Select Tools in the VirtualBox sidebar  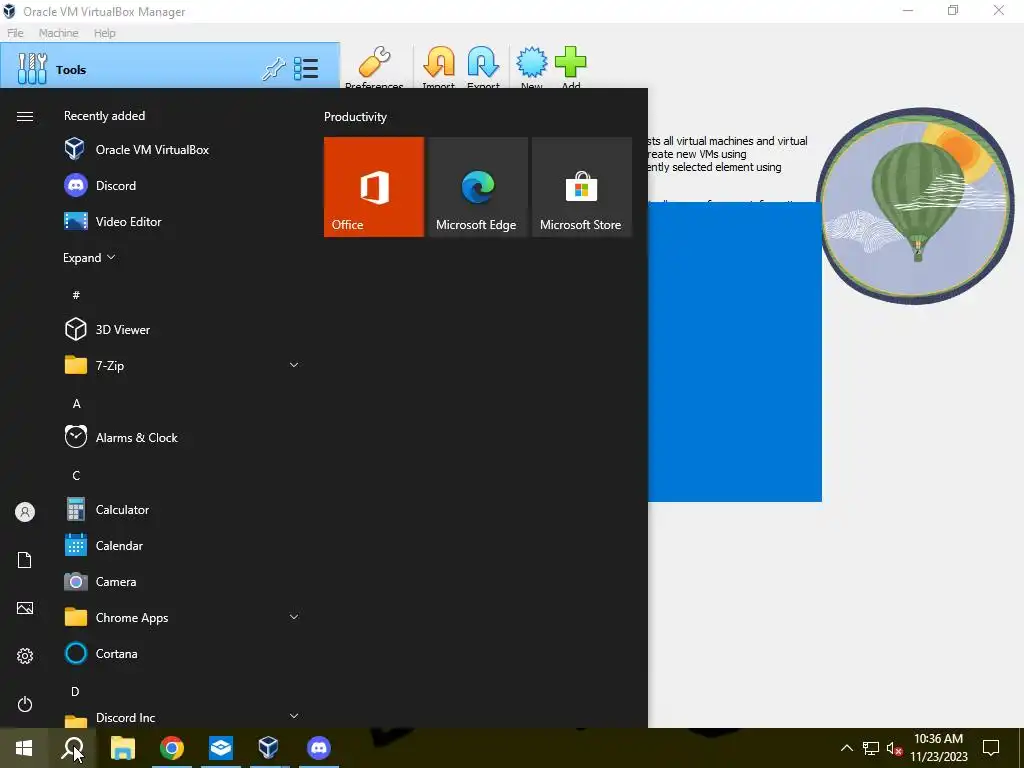click(170, 65)
